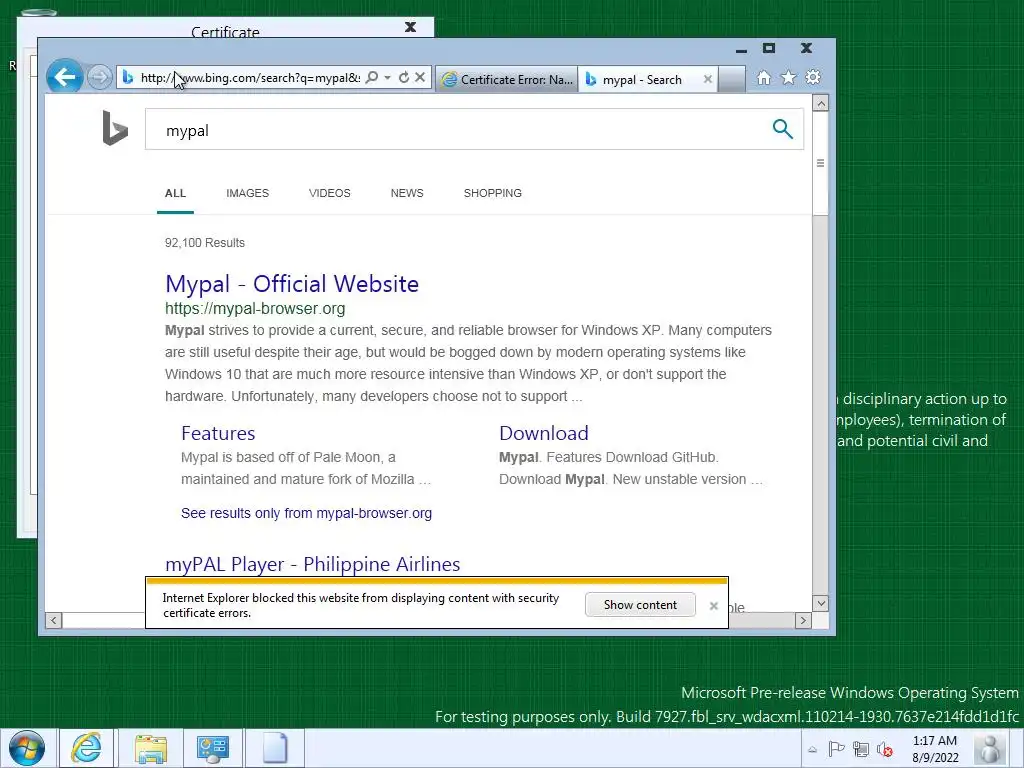Open the Mypal - Official Website result

pyautogui.click(x=292, y=283)
